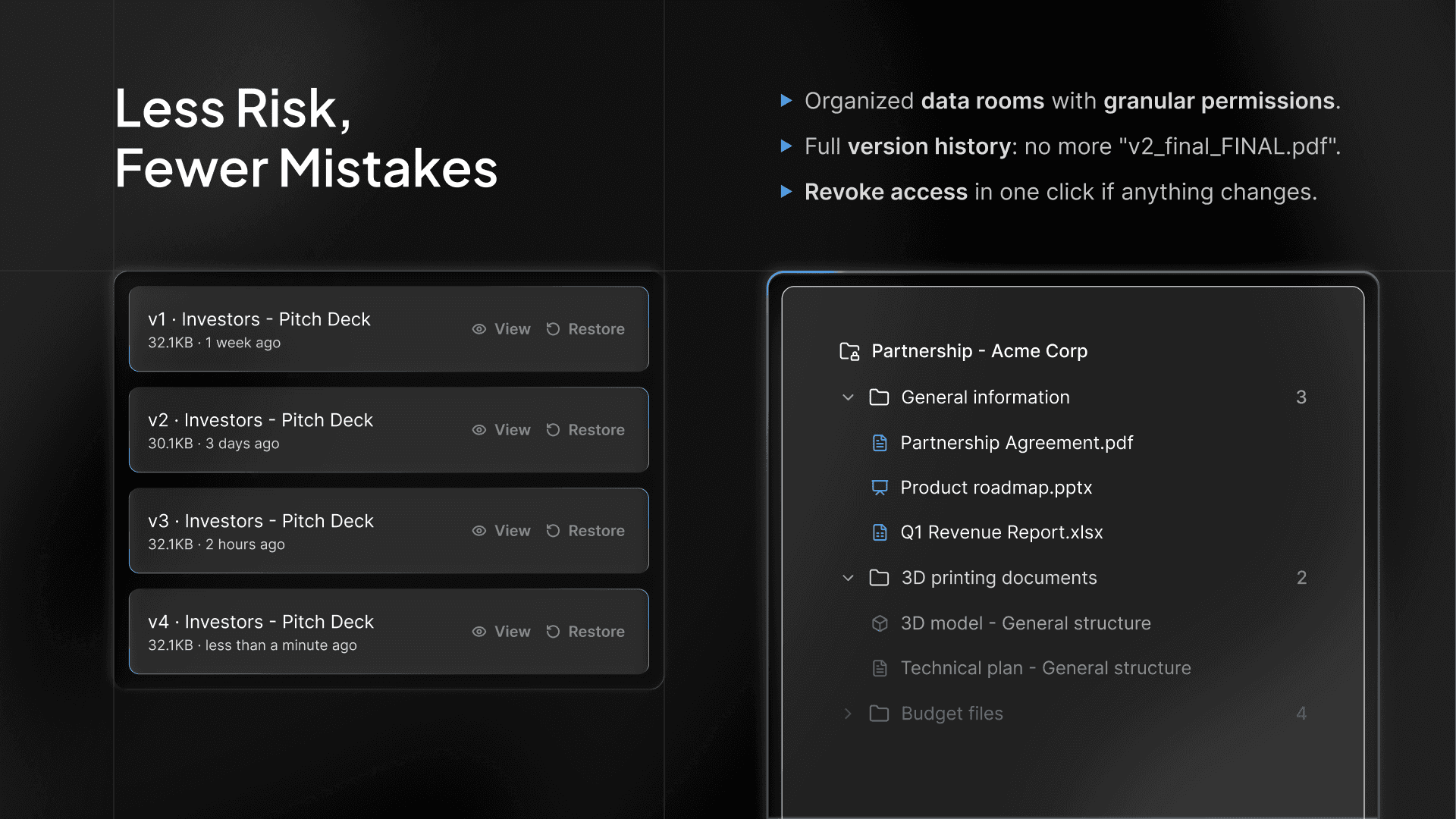Click the folder icon beside 3D printing documents
The width and height of the screenshot is (1456, 819).
tap(878, 577)
